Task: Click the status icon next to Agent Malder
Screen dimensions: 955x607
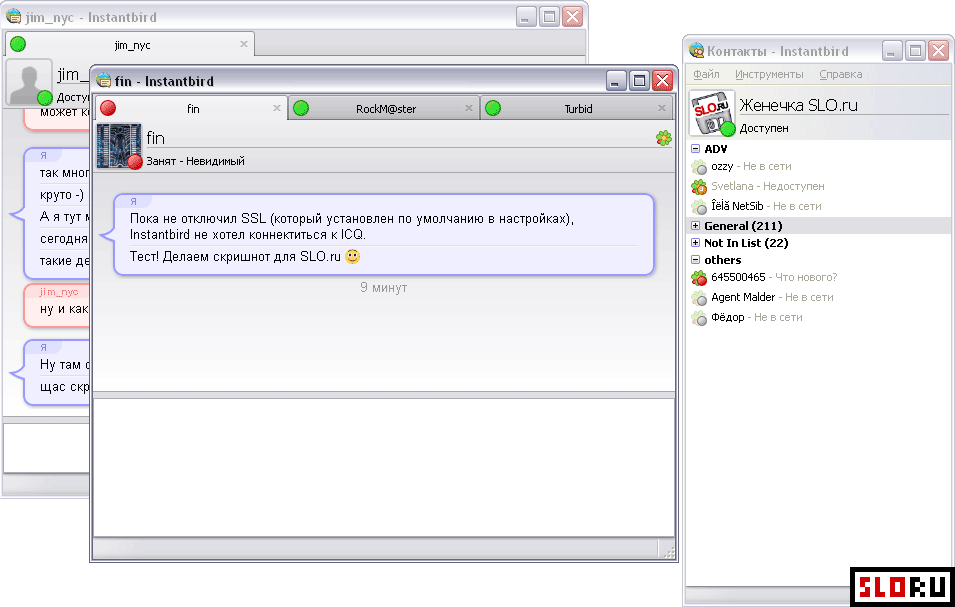Action: 699,298
